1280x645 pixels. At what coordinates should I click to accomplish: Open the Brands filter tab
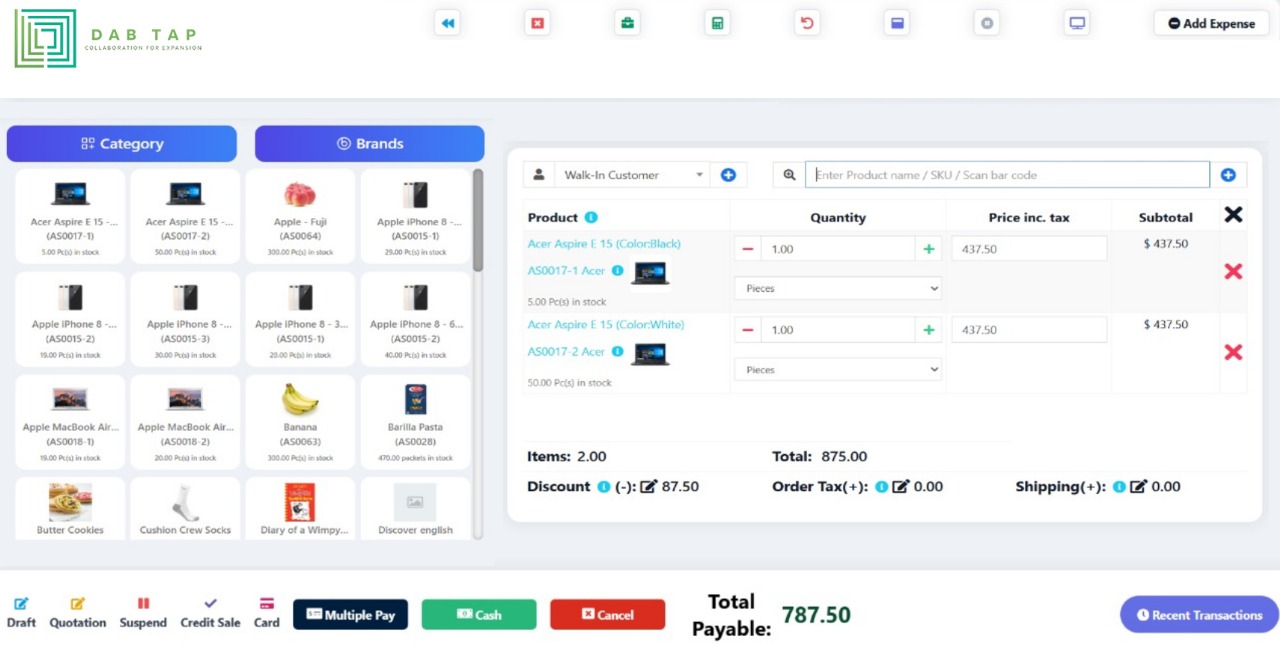click(x=369, y=144)
